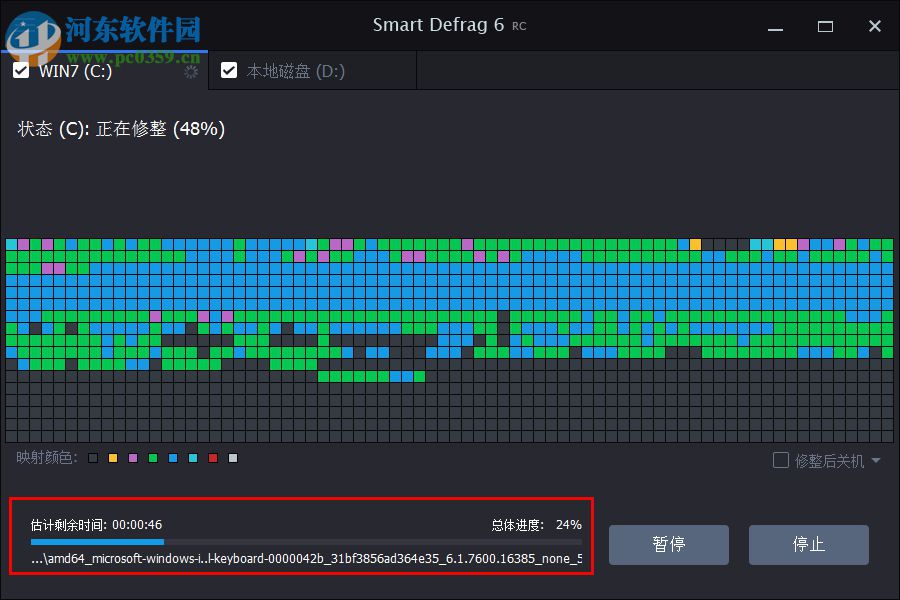The image size is (900, 600).
Task: Select the yellow legend color square
Action: point(112,458)
